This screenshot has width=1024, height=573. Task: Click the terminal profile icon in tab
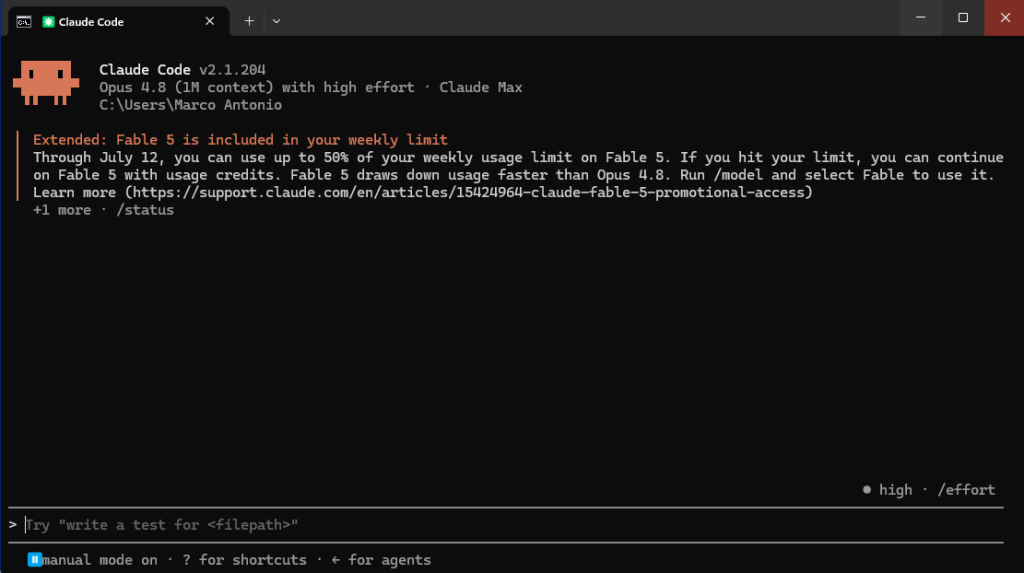24,22
